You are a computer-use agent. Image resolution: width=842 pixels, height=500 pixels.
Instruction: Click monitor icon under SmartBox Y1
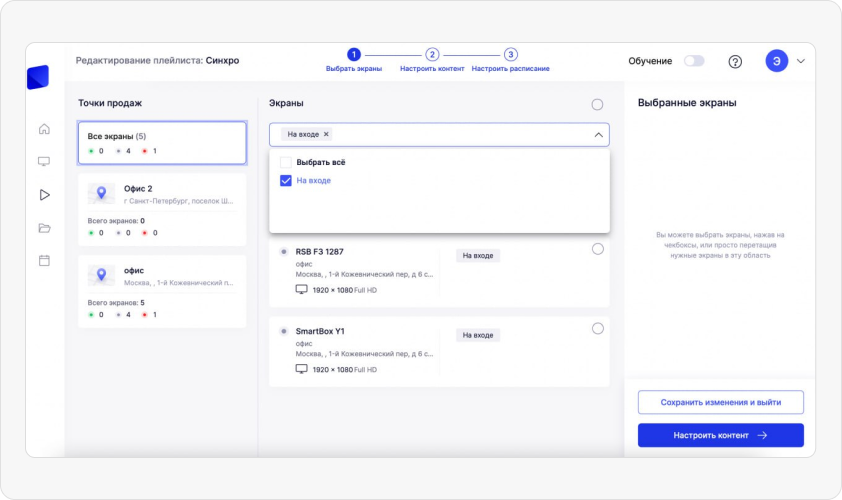point(301,369)
